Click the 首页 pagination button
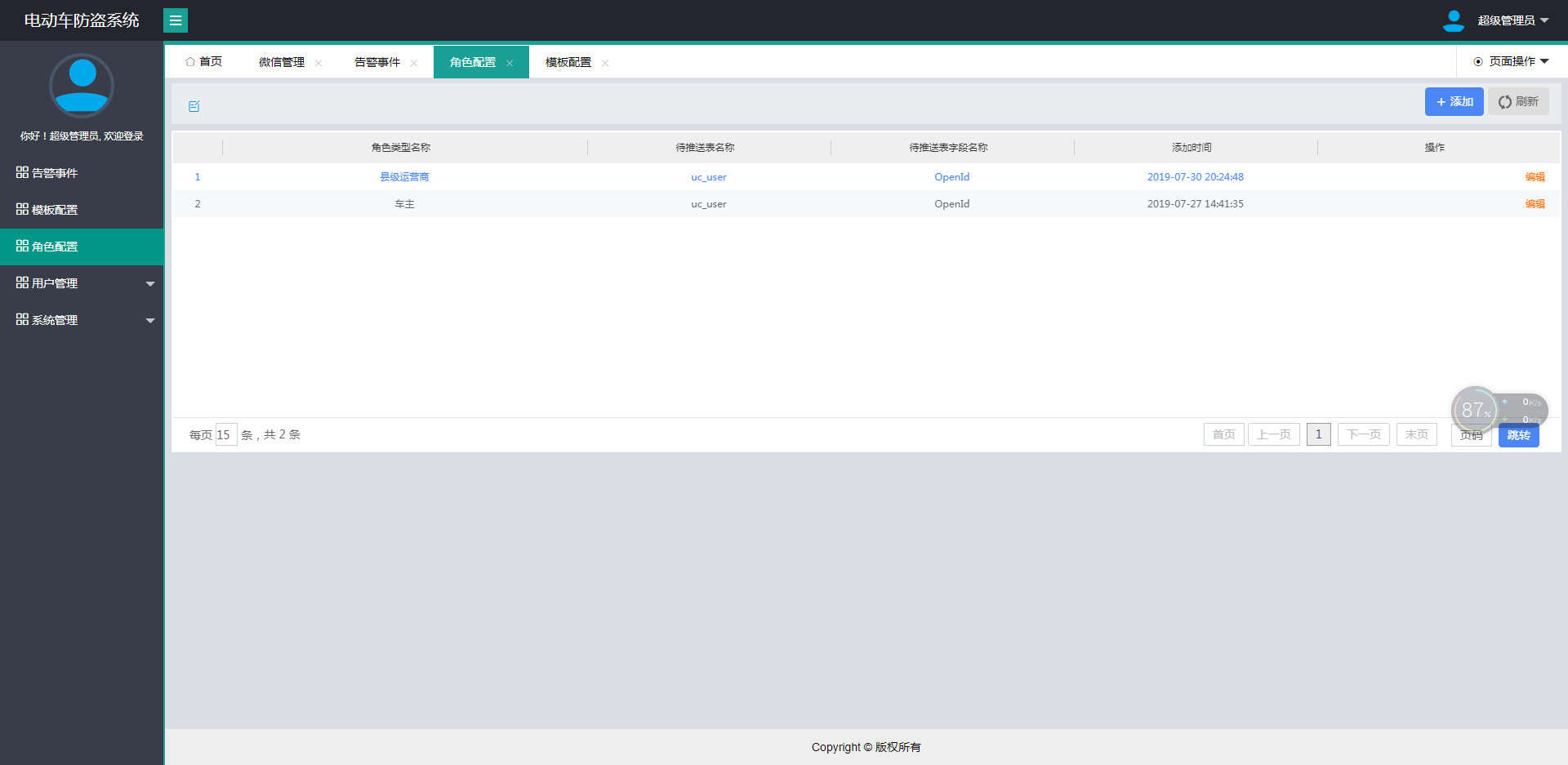The width and height of the screenshot is (1568, 765). pos(1224,434)
